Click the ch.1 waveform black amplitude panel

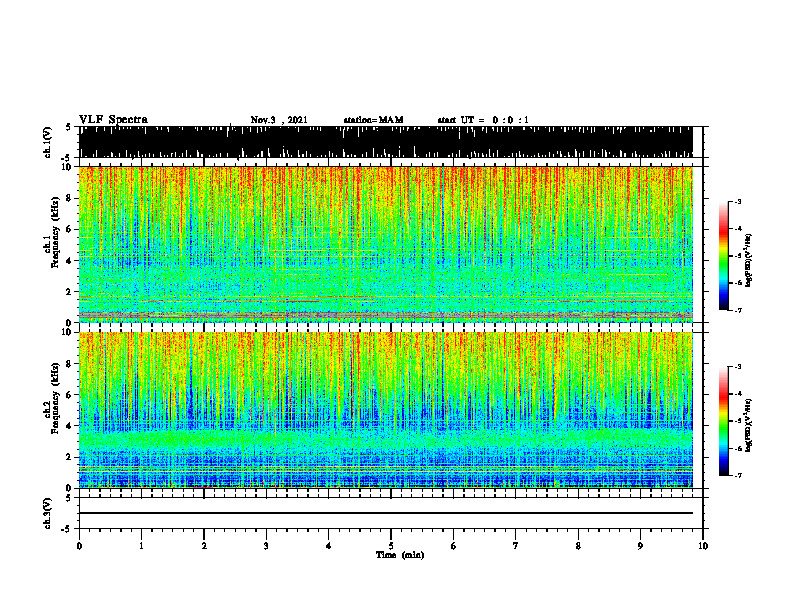click(386, 142)
